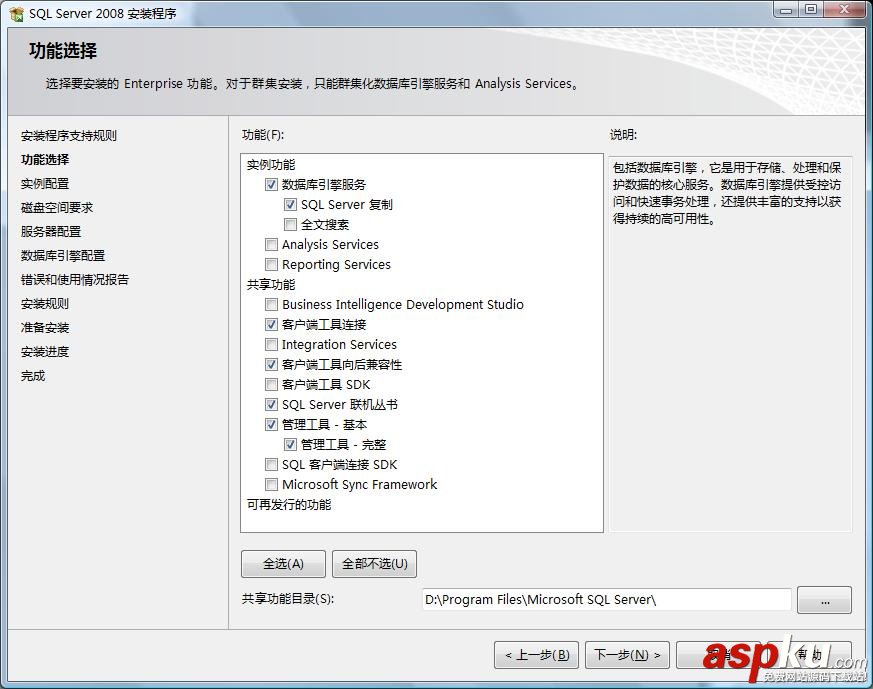The image size is (873, 689).
Task: Click the 全部不选(U) button
Action: pos(375,564)
